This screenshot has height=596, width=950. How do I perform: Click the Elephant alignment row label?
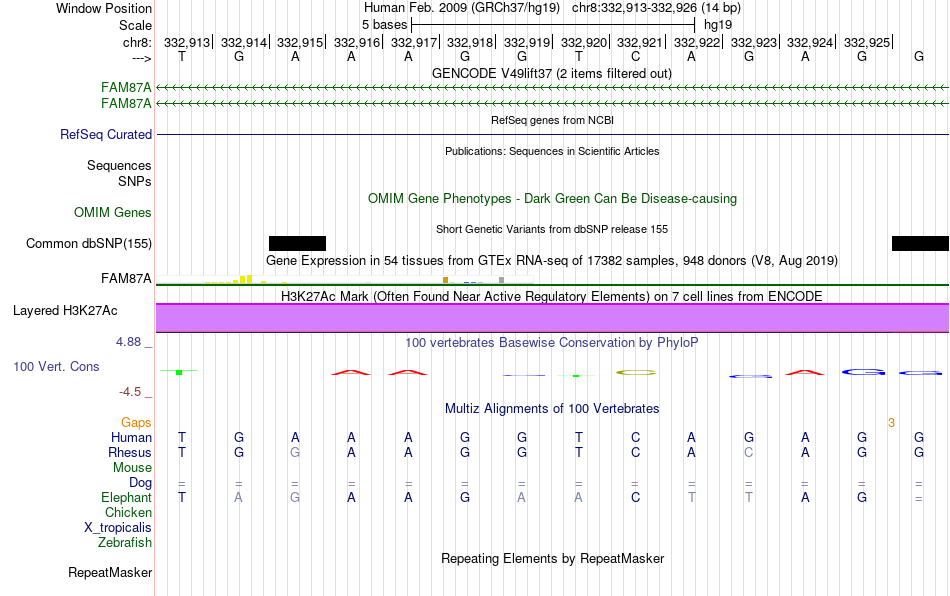pos(127,497)
